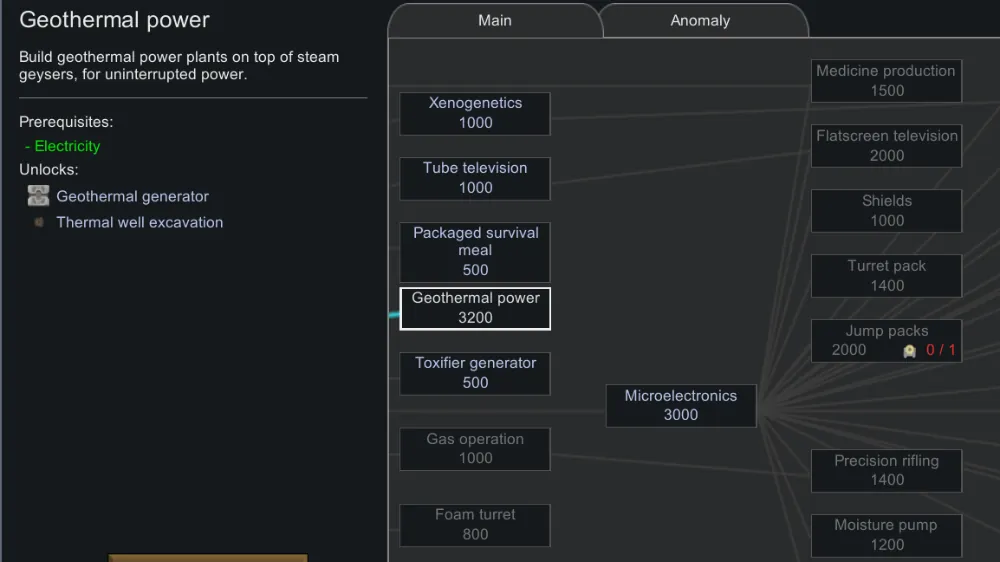Viewport: 1000px width, 562px height.
Task: Select the Shields research project
Action: [886, 211]
